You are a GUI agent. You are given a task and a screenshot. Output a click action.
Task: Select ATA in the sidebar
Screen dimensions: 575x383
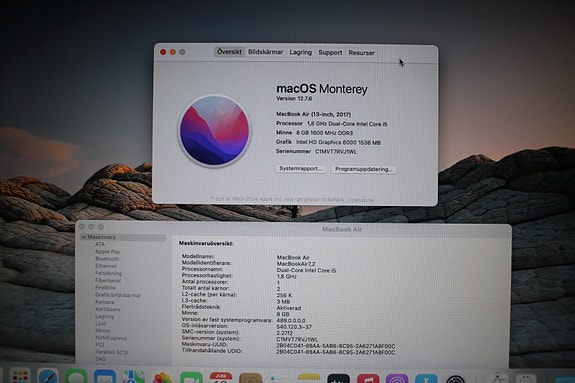[x=100, y=244]
